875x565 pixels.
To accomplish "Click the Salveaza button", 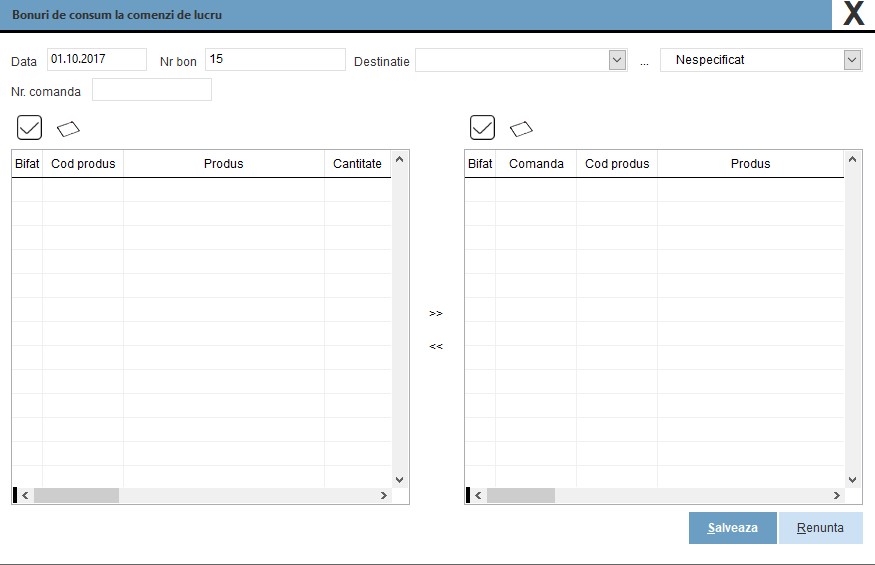I will click(x=733, y=528).
